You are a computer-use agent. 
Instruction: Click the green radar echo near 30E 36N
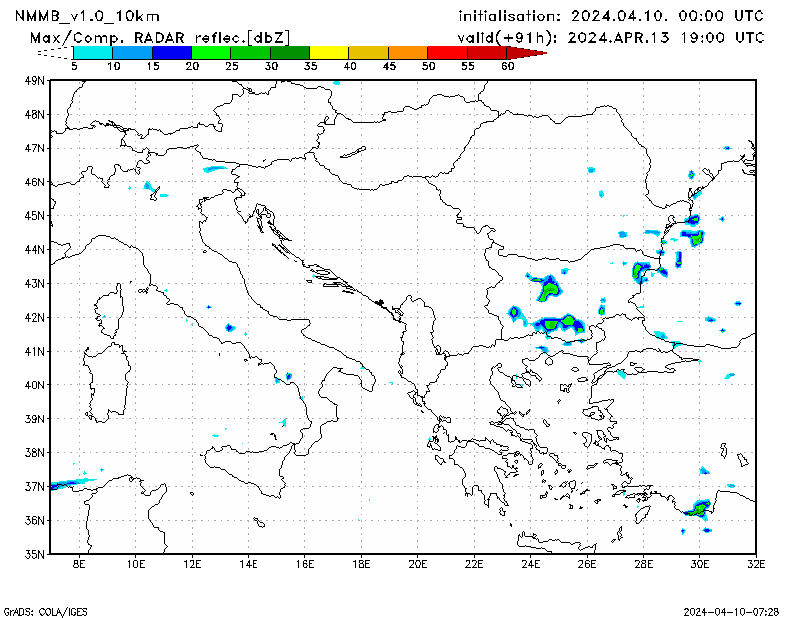point(696,510)
